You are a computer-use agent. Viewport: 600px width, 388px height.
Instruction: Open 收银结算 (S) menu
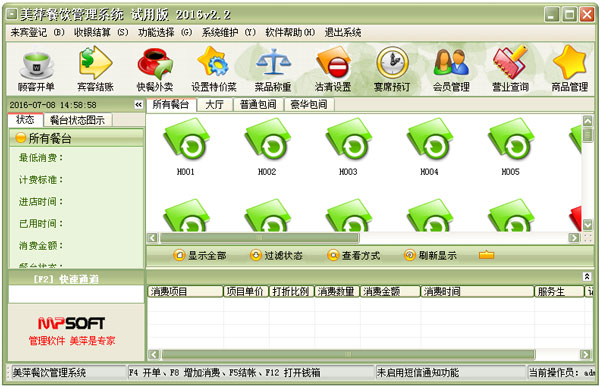(x=101, y=33)
